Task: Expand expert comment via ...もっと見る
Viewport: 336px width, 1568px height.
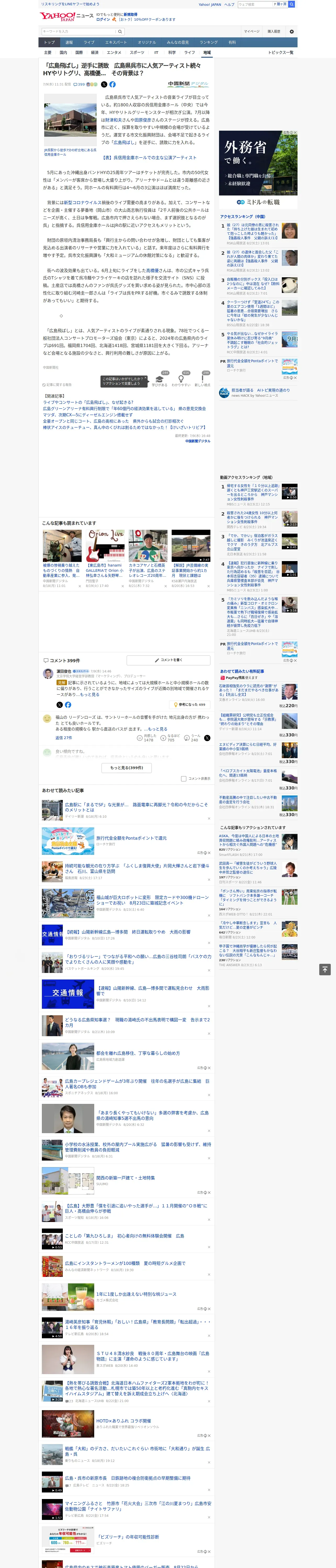Action: click(x=88, y=695)
